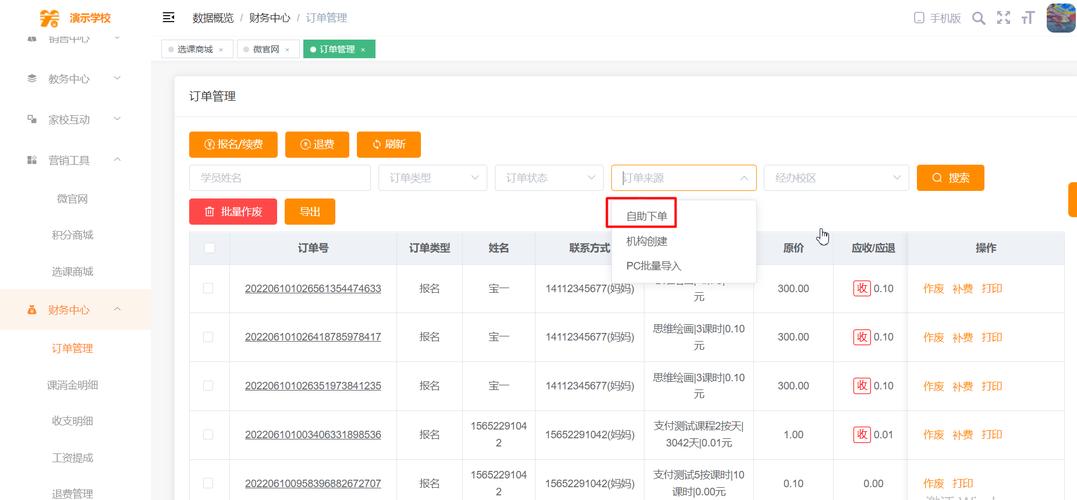Click the search magnifier icon in the header

978,18
